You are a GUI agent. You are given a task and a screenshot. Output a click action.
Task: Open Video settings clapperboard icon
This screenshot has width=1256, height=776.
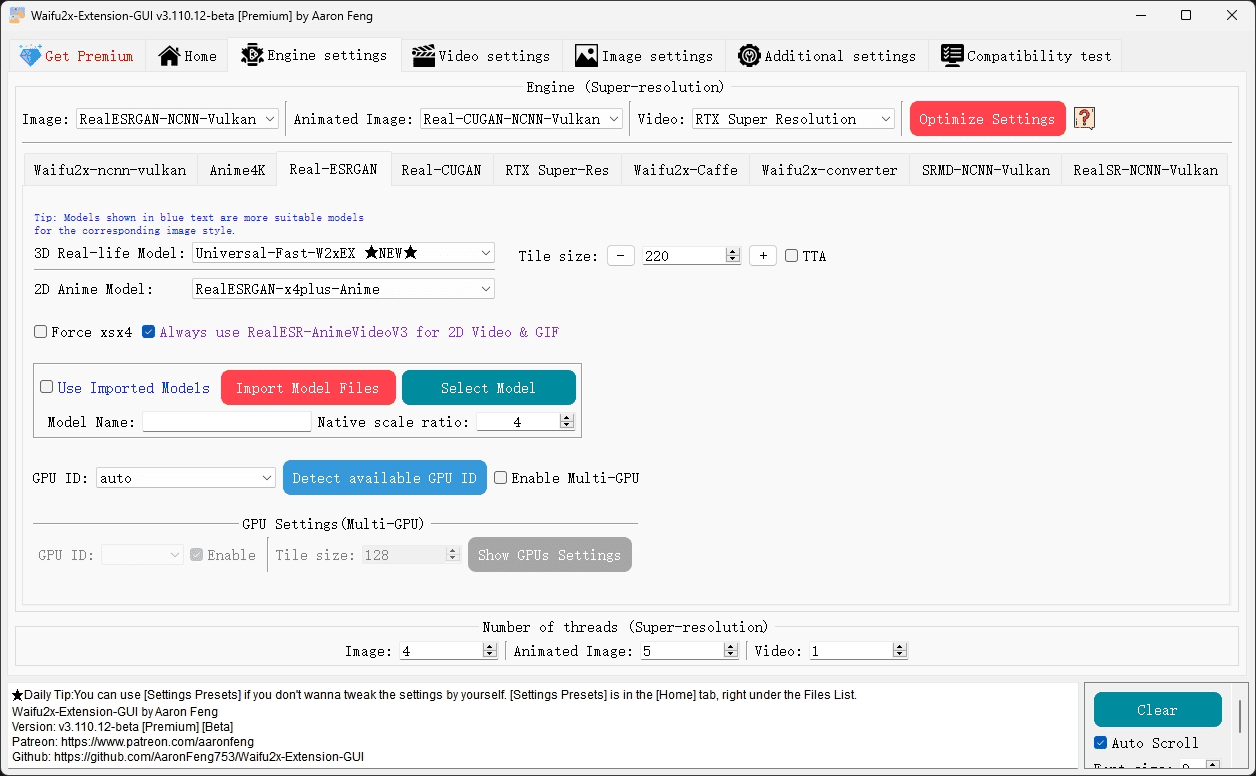tap(423, 56)
